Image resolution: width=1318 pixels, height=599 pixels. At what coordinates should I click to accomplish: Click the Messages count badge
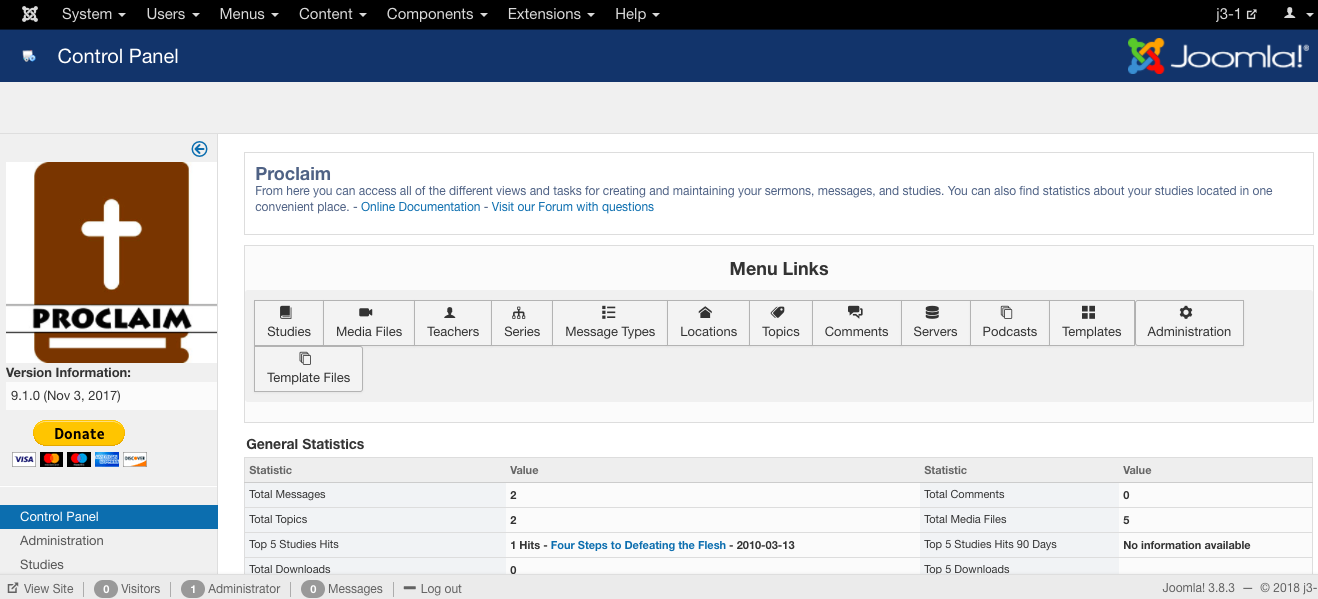click(312, 589)
